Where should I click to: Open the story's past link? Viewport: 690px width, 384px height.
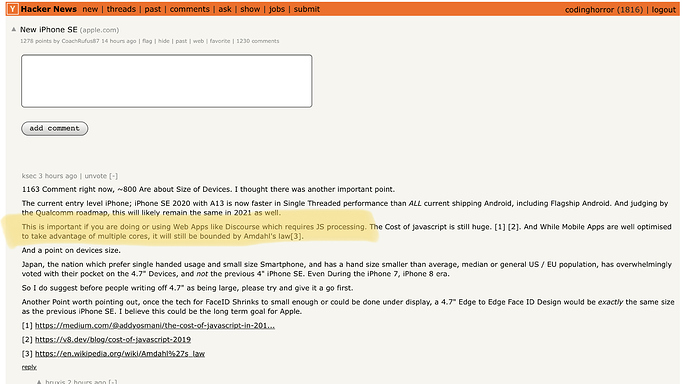coord(181,41)
